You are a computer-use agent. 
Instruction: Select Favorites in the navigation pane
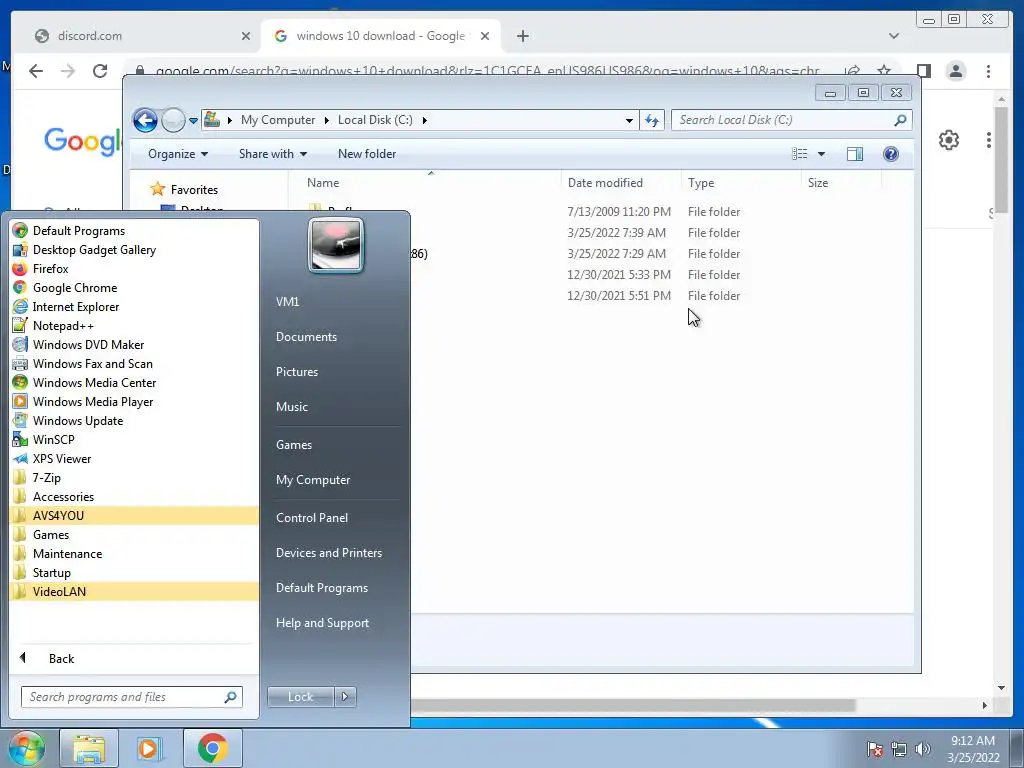[194, 189]
